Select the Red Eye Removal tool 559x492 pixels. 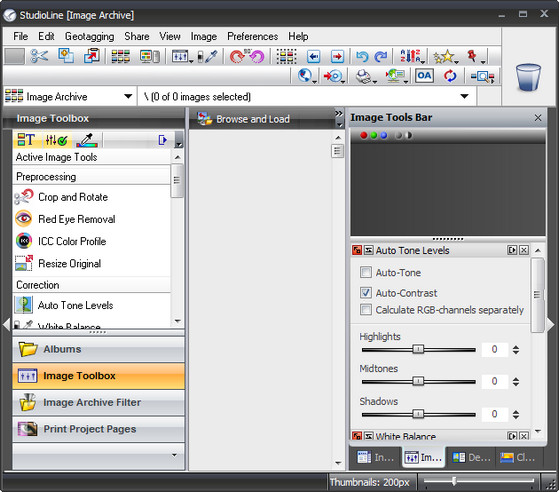tap(65, 219)
